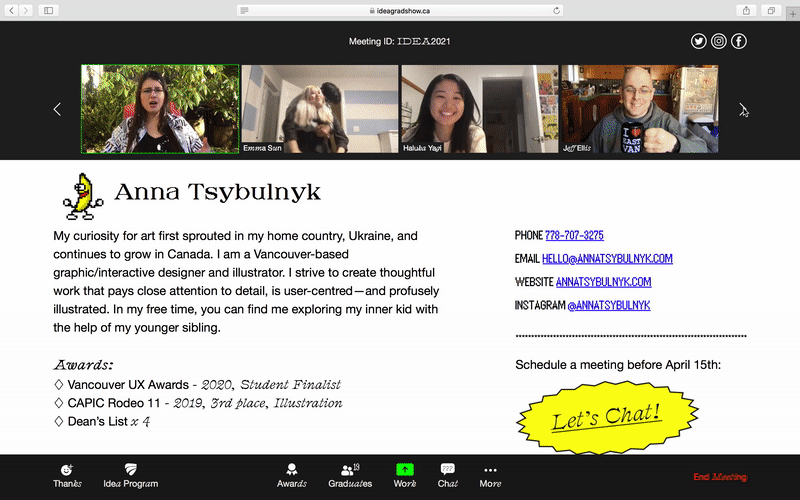Viewport: 800px width, 500px height.
Task: Show next video participants arrow
Action: 743,109
